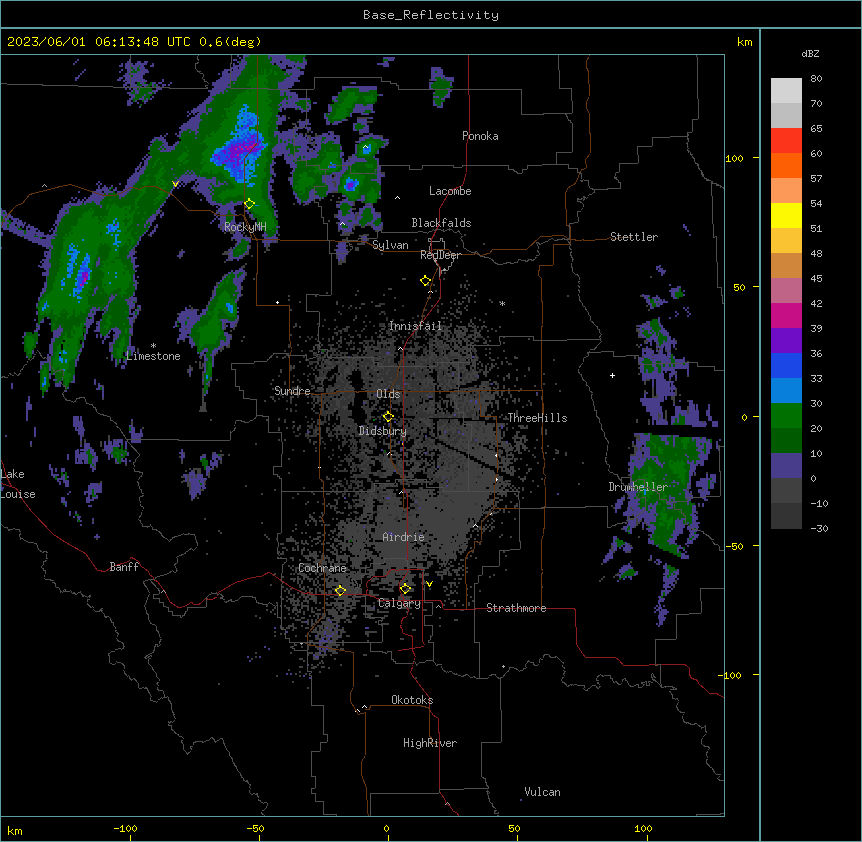Select the yellow diamond marker between Olds and Didsbury

(x=388, y=416)
